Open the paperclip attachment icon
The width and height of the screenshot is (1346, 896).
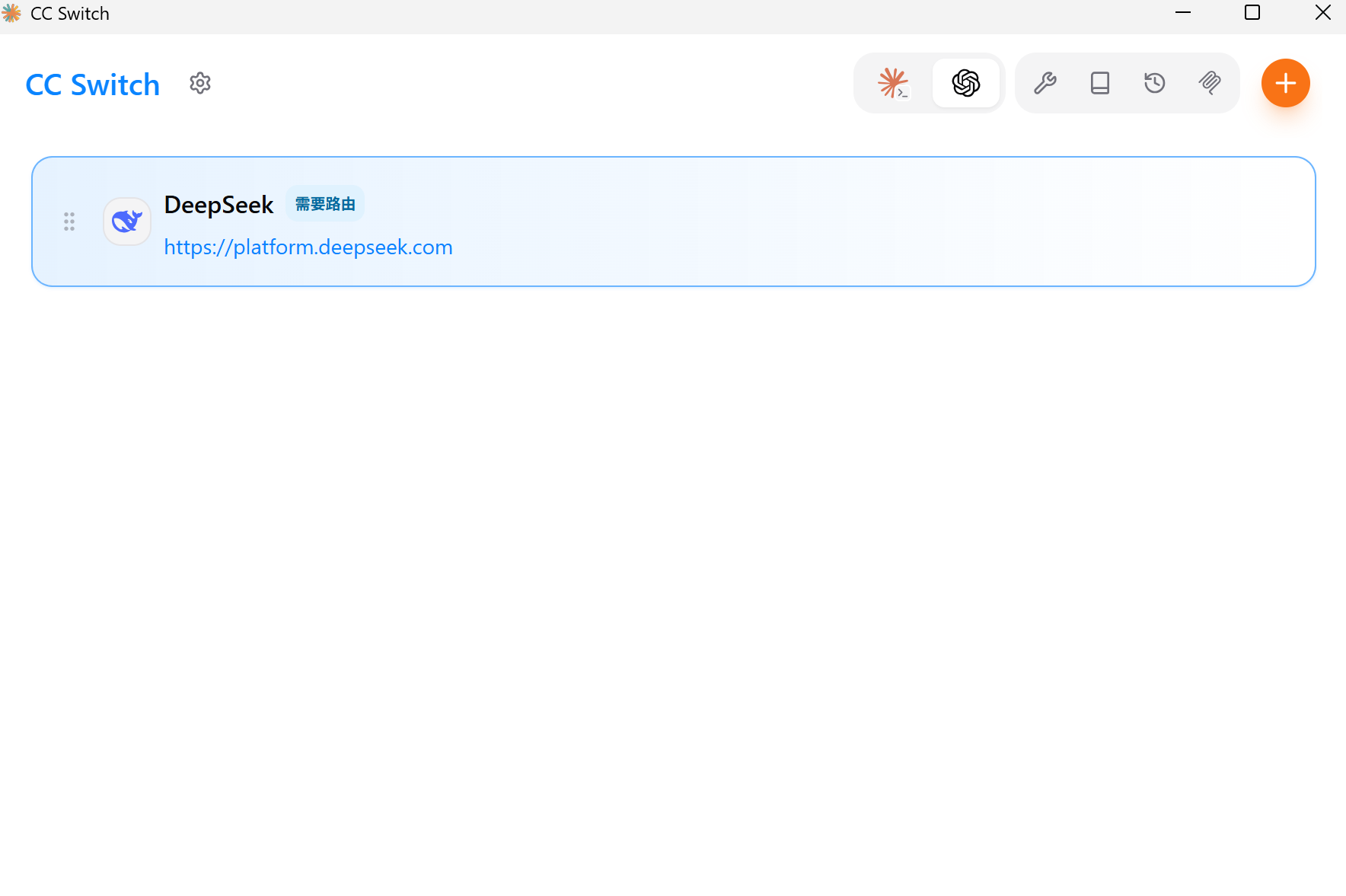pyautogui.click(x=1210, y=83)
